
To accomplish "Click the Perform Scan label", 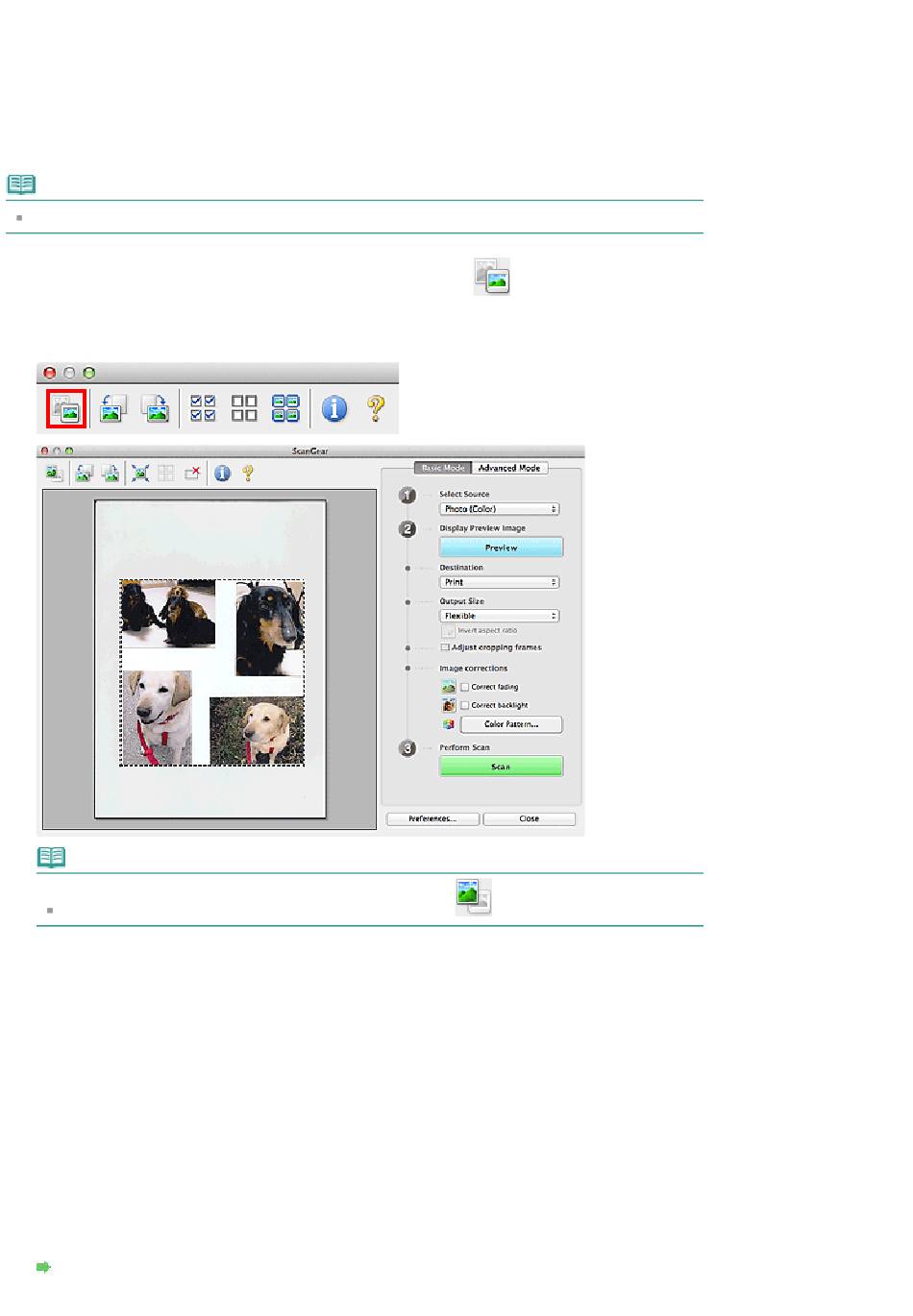I will pyautogui.click(x=465, y=747).
